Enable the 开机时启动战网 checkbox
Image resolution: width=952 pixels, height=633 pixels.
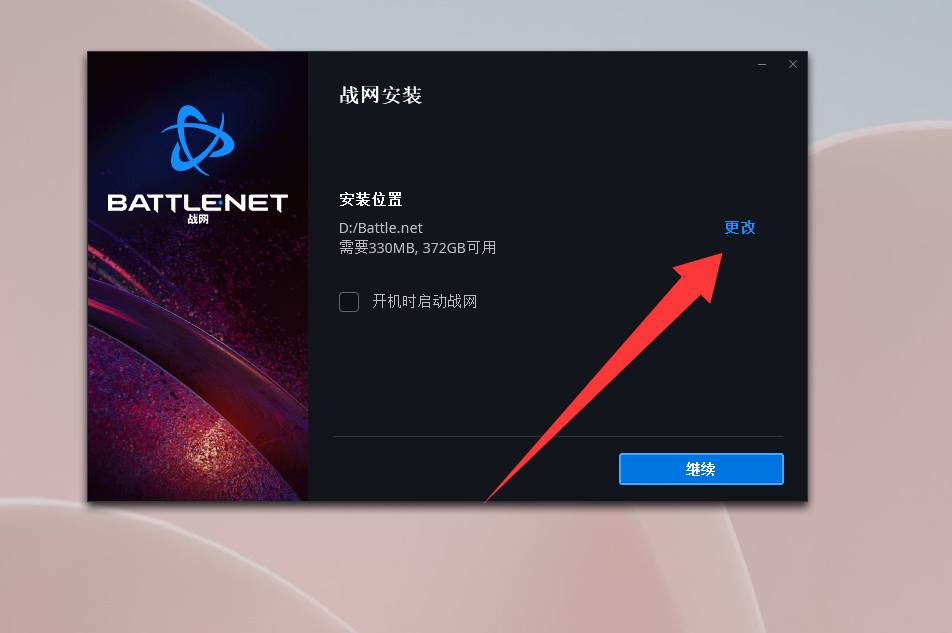point(349,302)
